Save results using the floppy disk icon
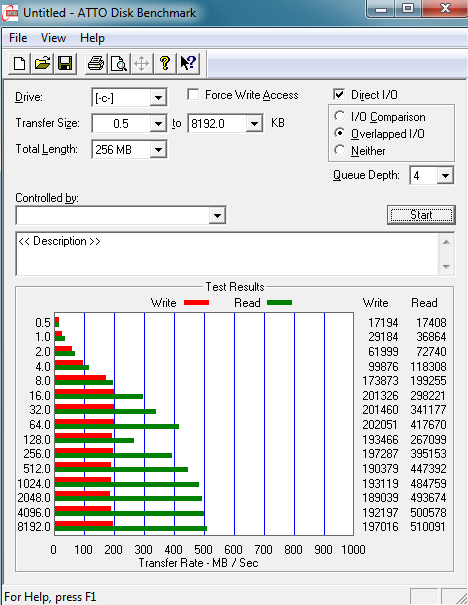This screenshot has height=605, width=468. [65, 64]
